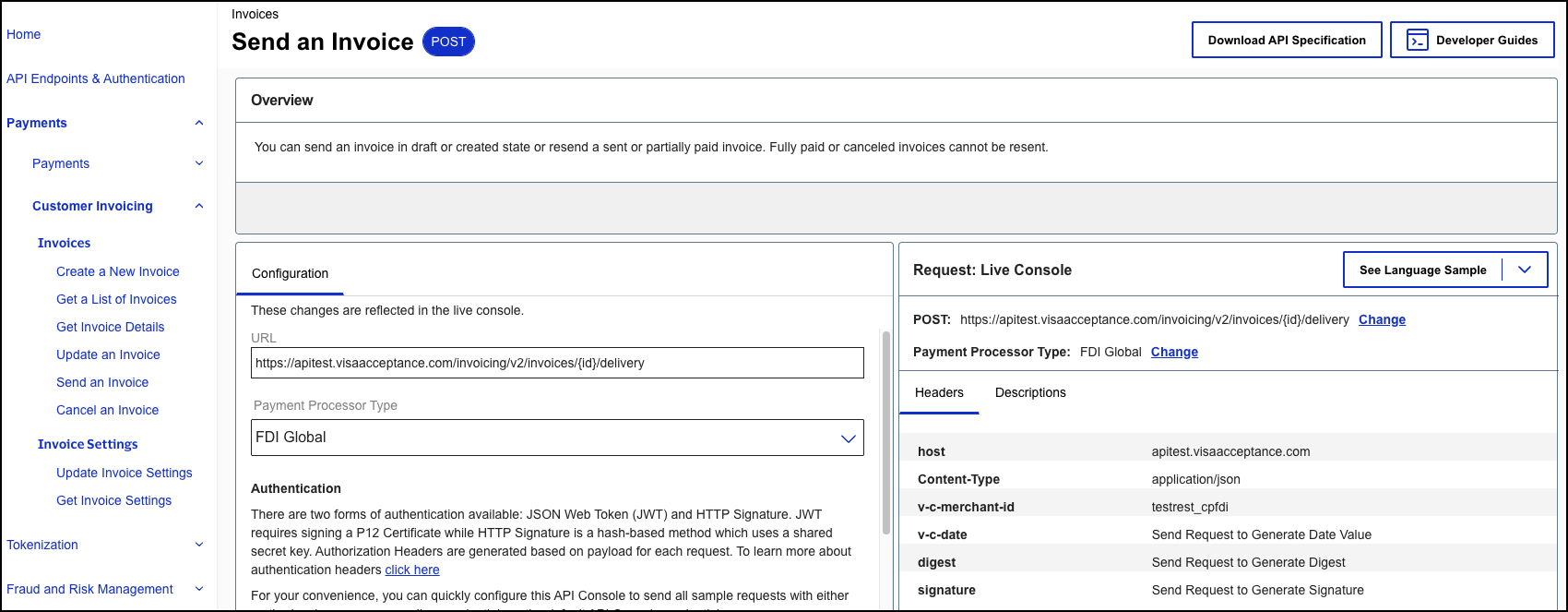
Task: Click 'Send Request to Generate Signature'
Action: [1257, 590]
